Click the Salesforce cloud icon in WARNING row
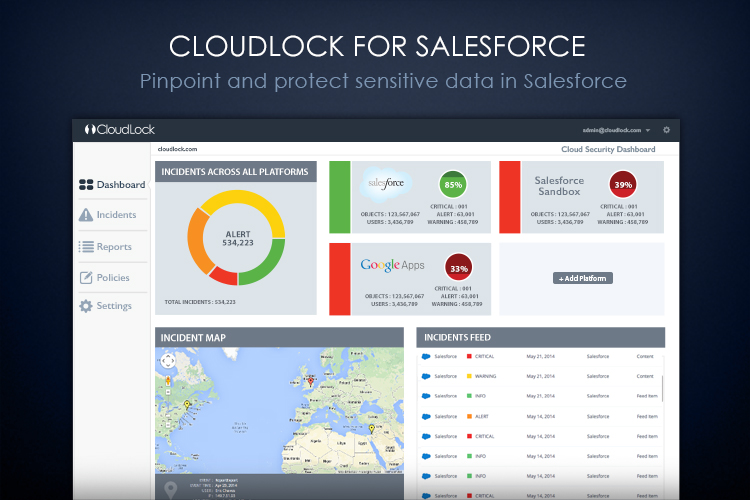The width and height of the screenshot is (750, 500). tap(426, 376)
